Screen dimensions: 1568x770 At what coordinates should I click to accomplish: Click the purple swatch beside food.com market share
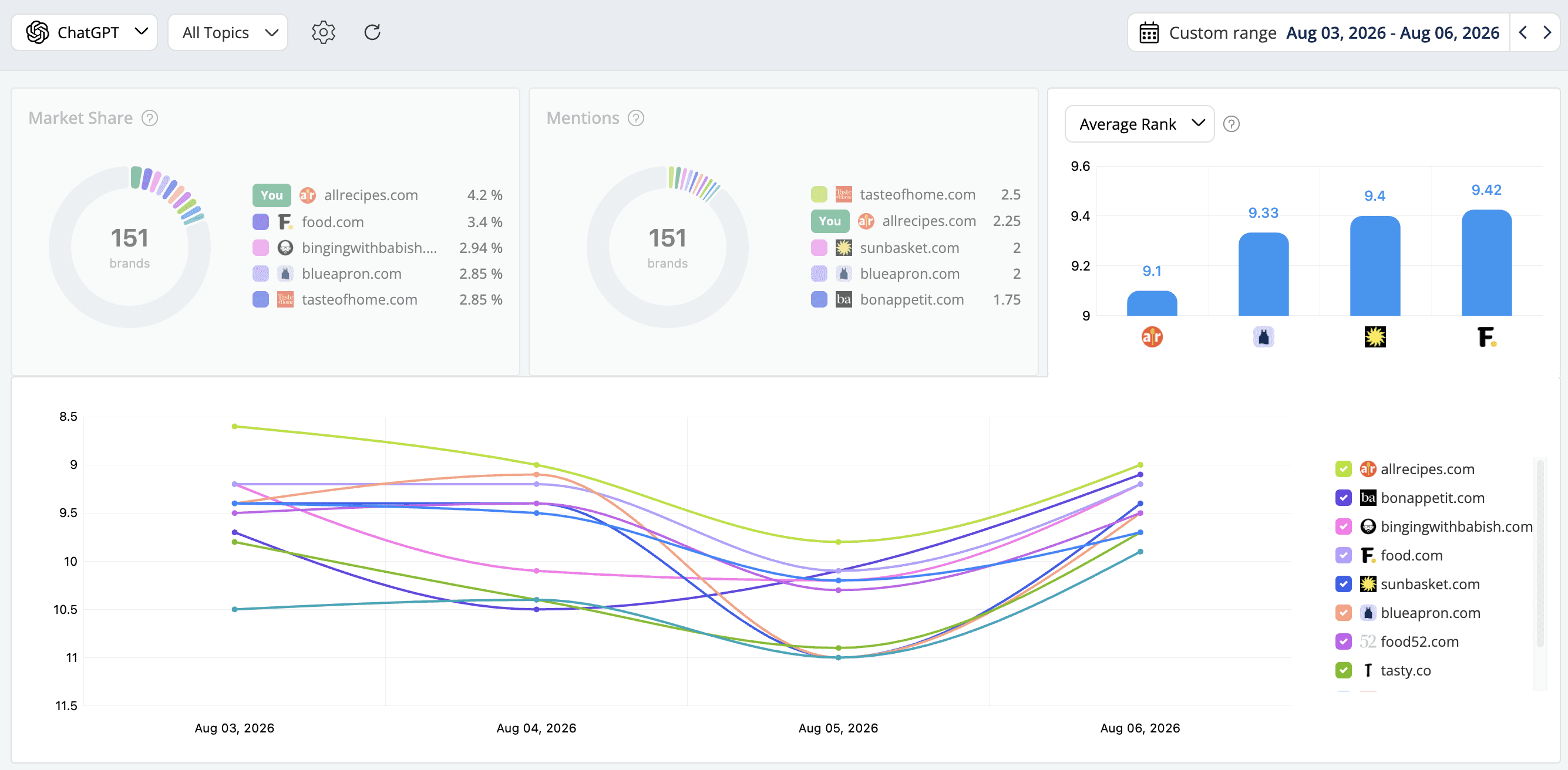click(261, 222)
